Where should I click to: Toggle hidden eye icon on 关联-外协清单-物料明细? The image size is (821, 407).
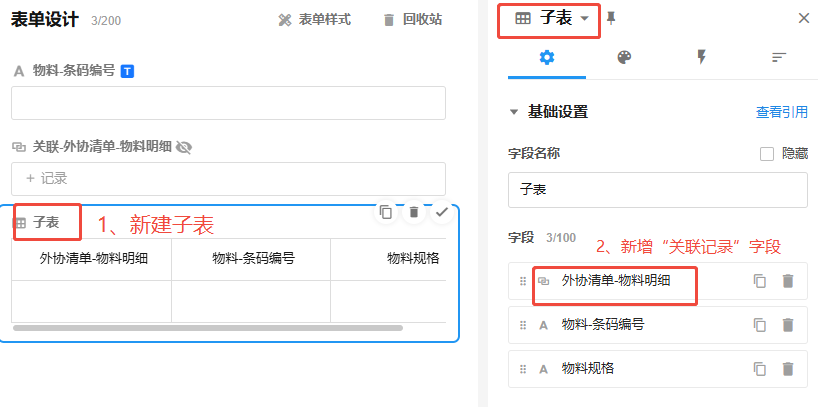(183, 147)
